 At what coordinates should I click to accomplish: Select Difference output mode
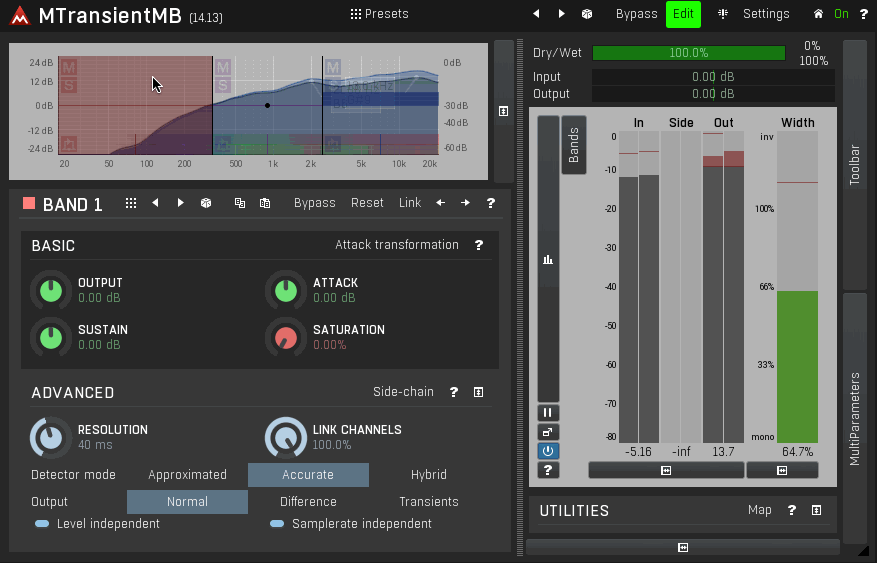click(x=308, y=502)
